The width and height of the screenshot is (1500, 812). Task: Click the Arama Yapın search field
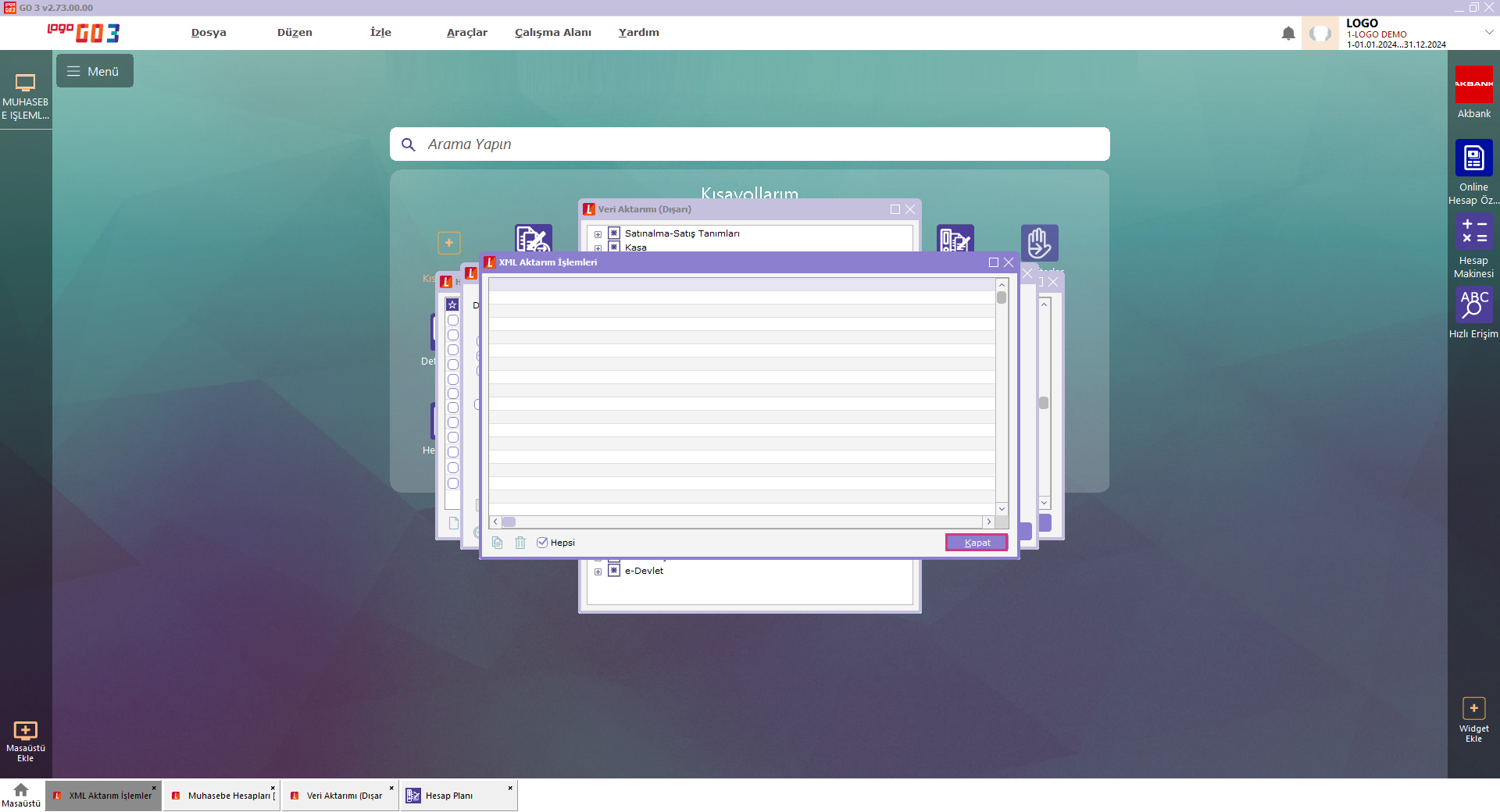pos(750,144)
